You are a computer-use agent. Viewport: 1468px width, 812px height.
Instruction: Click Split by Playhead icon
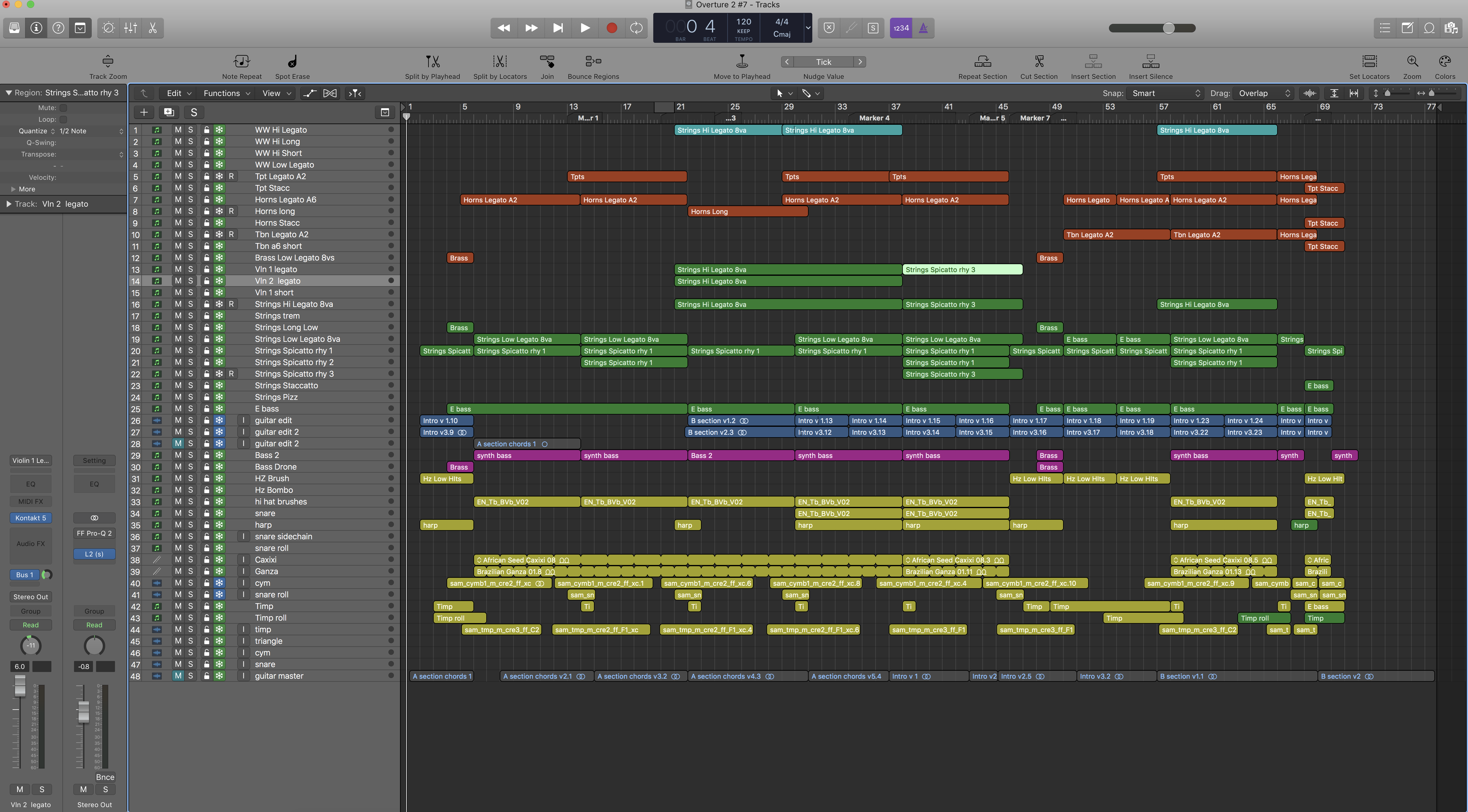tap(432, 61)
